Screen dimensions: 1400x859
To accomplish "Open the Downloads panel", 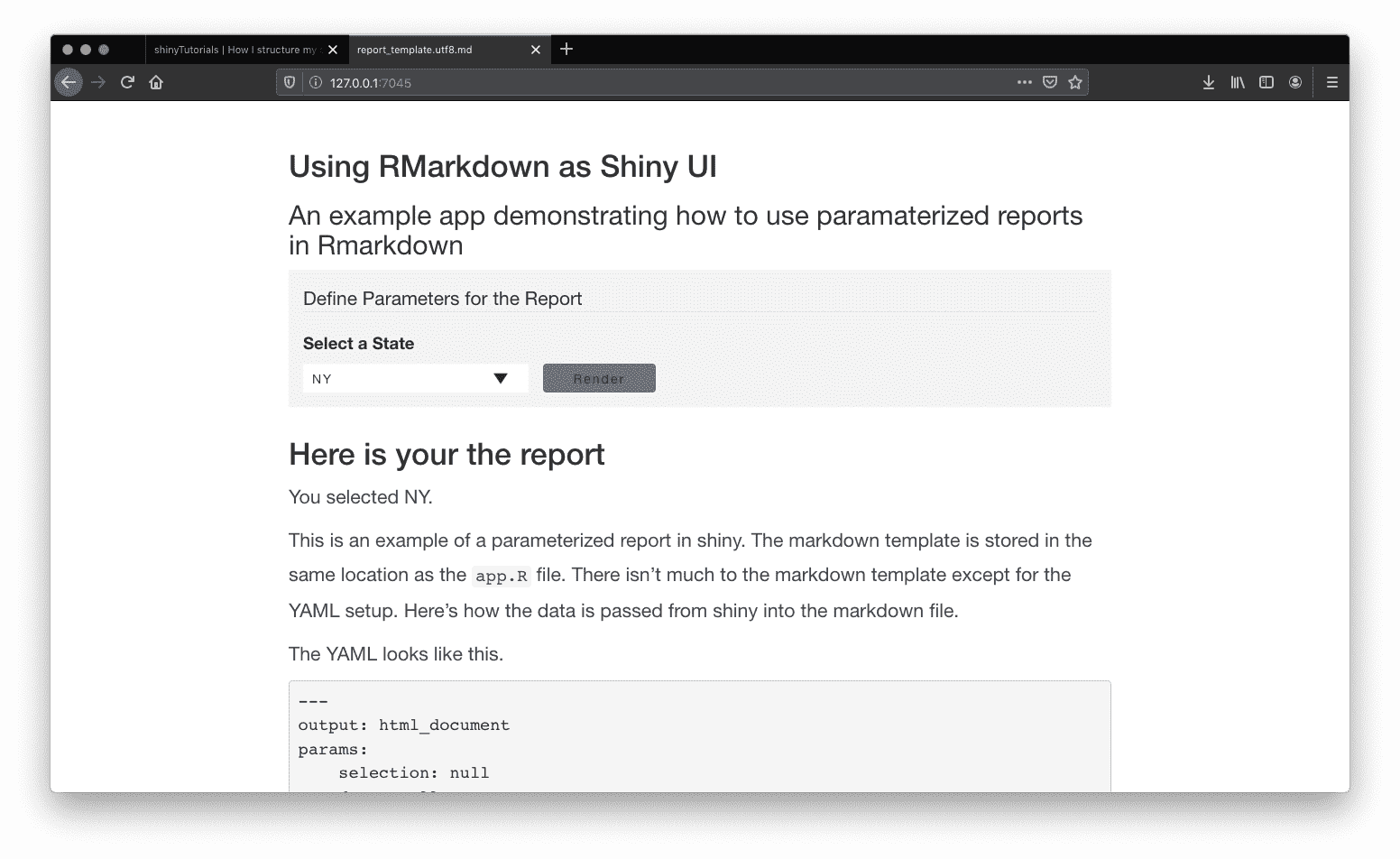I will click(x=1209, y=82).
